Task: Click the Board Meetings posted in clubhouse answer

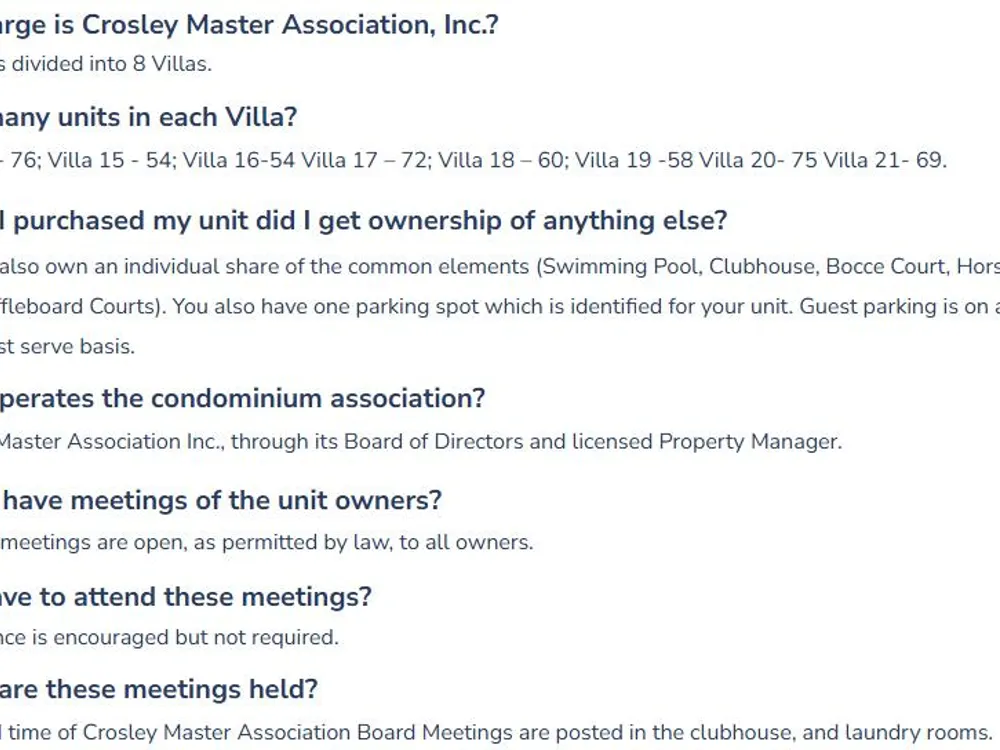Action: click(496, 732)
